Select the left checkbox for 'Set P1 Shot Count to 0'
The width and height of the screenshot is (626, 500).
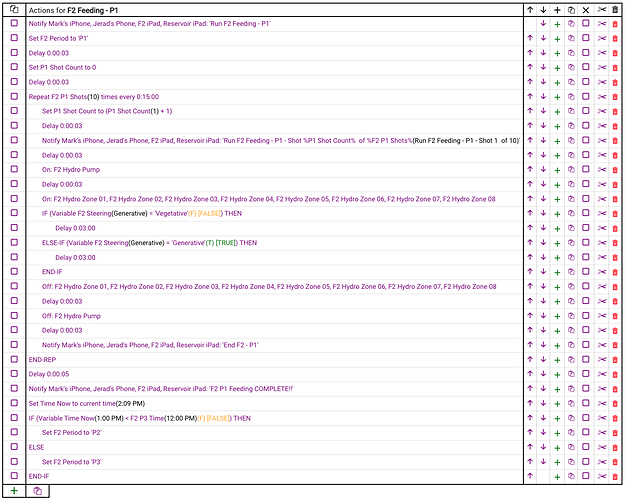[14, 67]
